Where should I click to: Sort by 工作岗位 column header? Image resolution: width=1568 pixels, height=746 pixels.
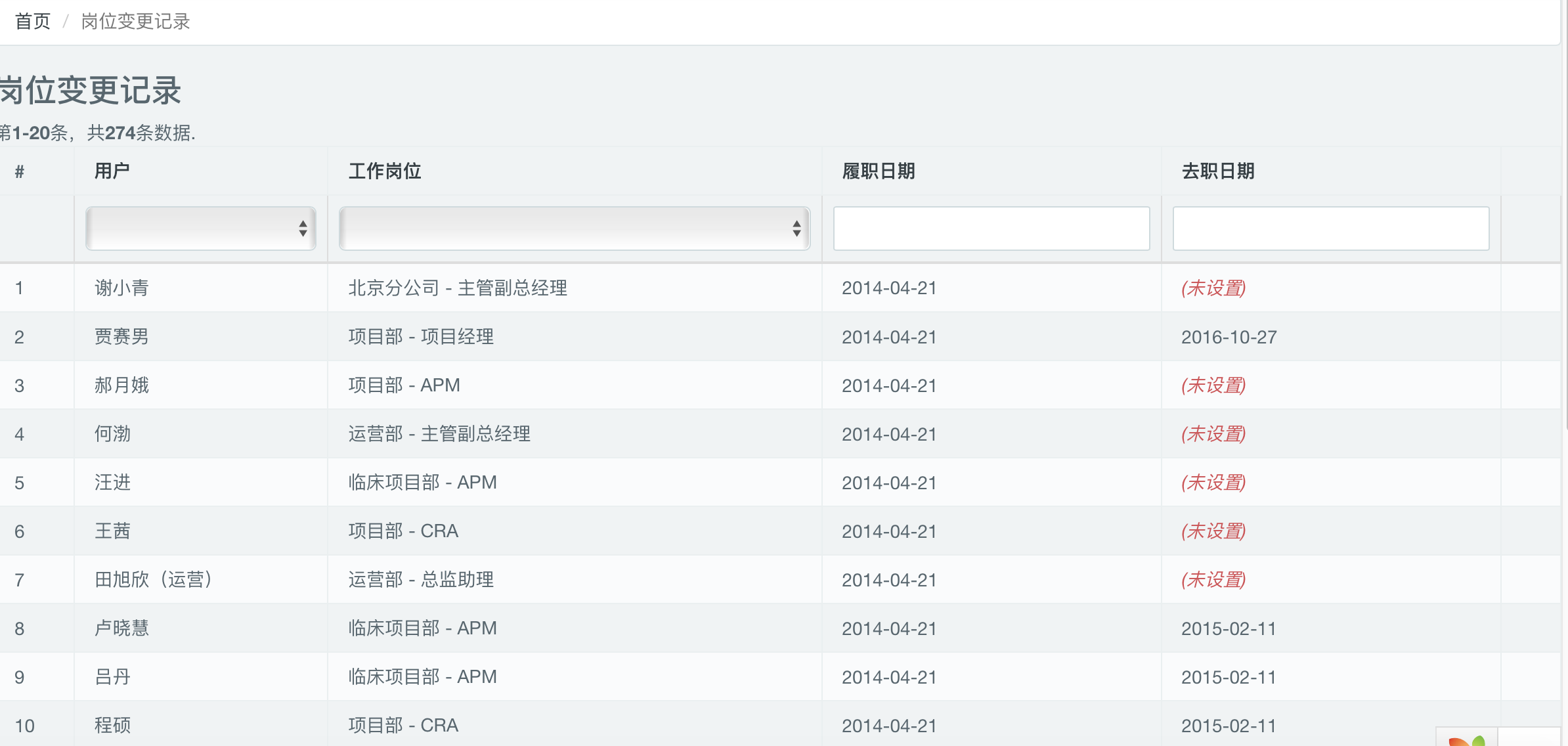[x=385, y=171]
